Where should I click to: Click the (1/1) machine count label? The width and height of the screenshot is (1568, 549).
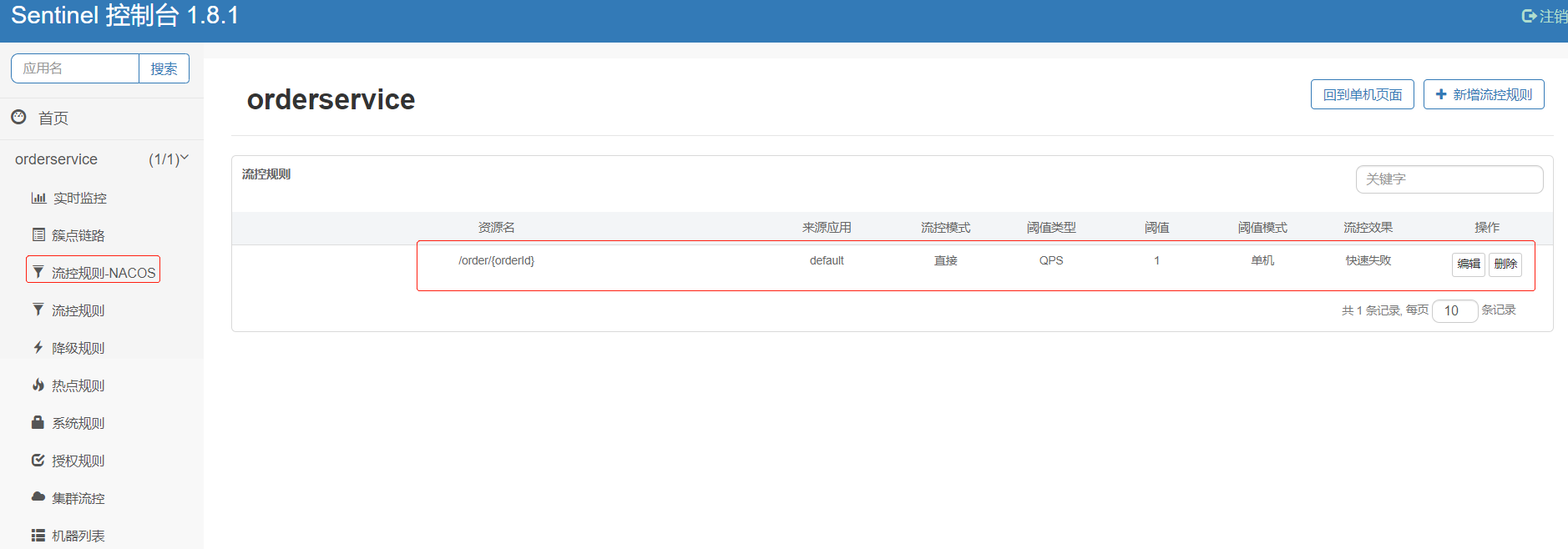164,159
